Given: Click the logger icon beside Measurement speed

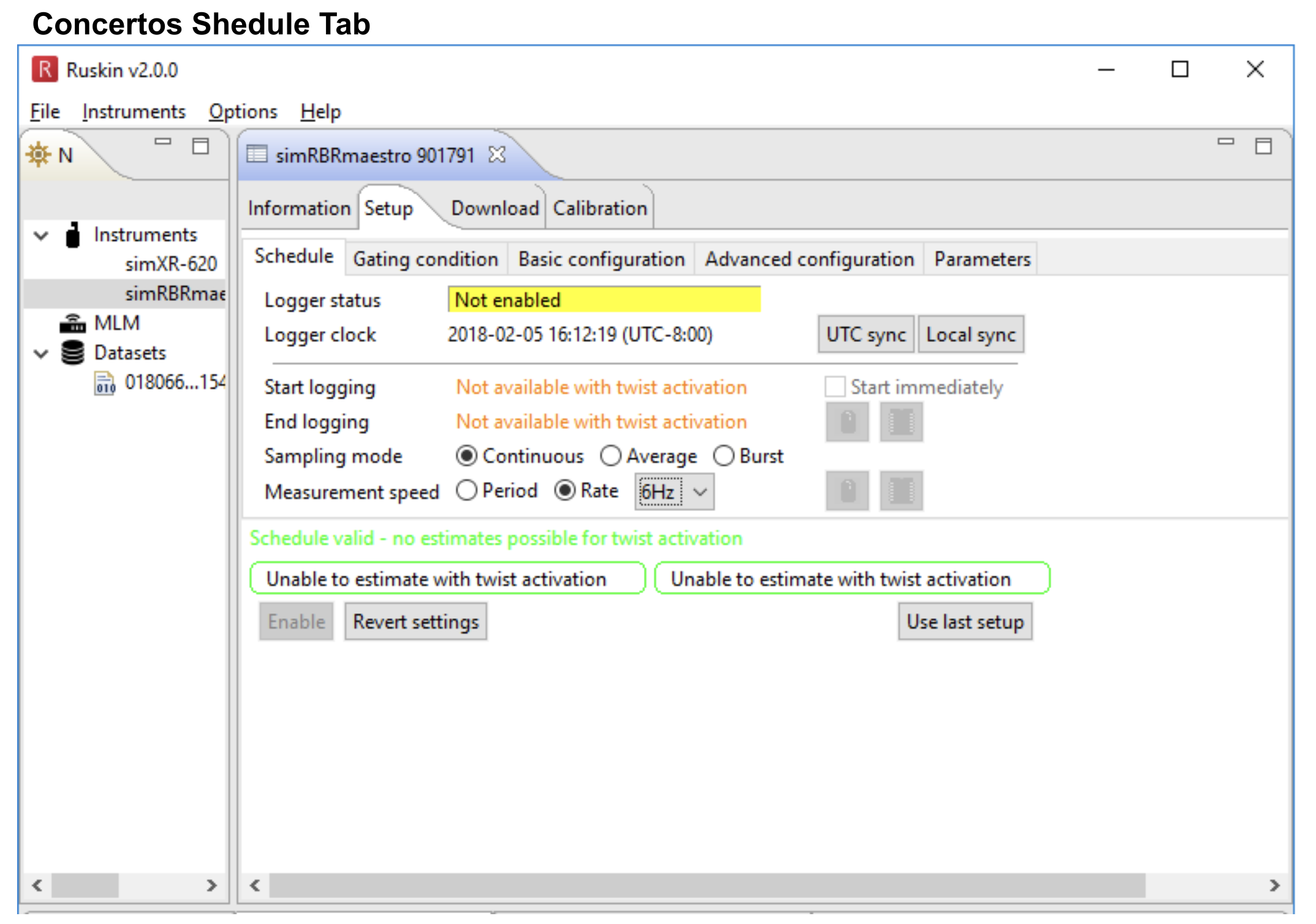Looking at the screenshot, I should coord(847,491).
